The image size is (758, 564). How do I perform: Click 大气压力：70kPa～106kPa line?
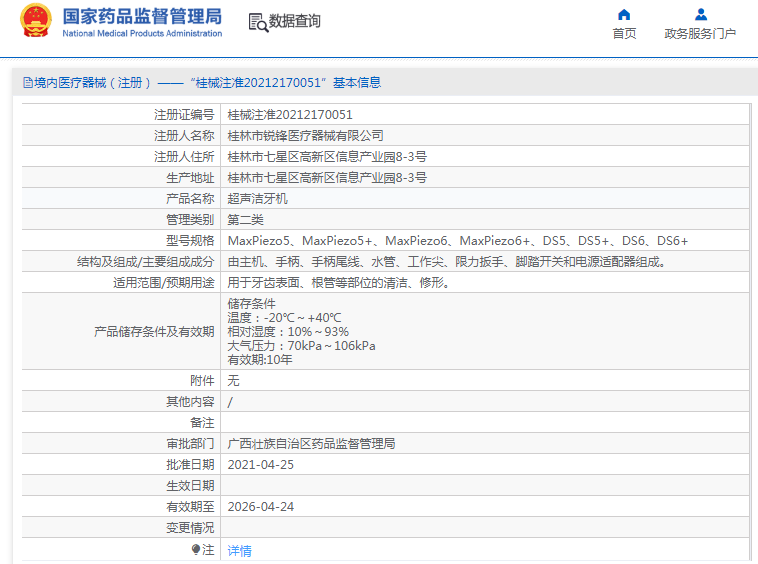tap(301, 346)
